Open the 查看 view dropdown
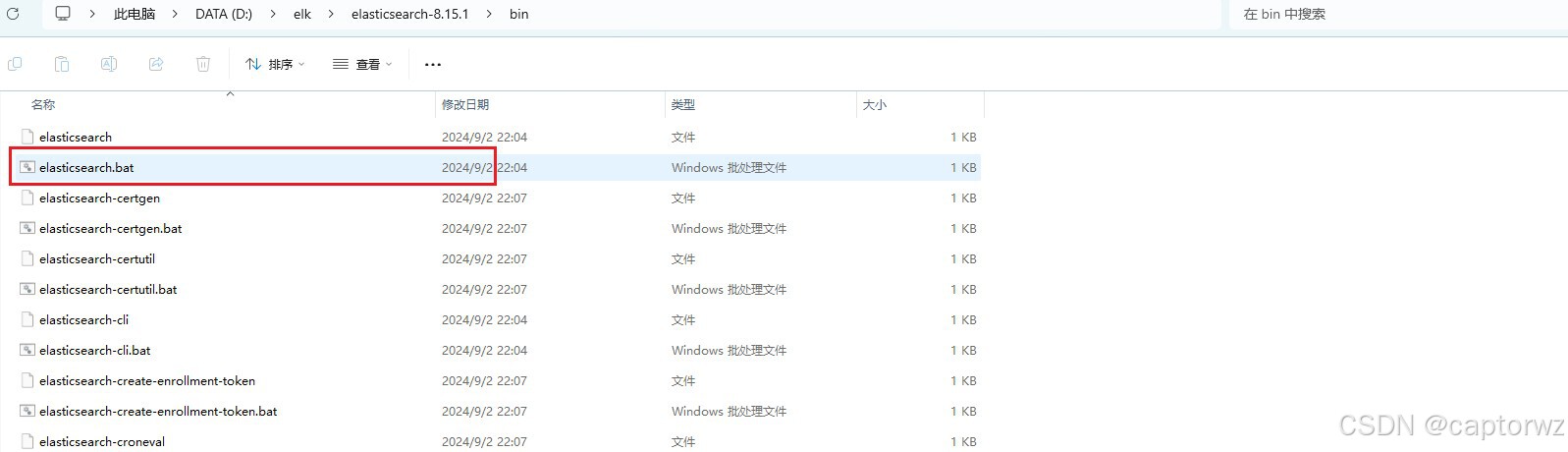The height and width of the screenshot is (452, 1568). (x=362, y=64)
